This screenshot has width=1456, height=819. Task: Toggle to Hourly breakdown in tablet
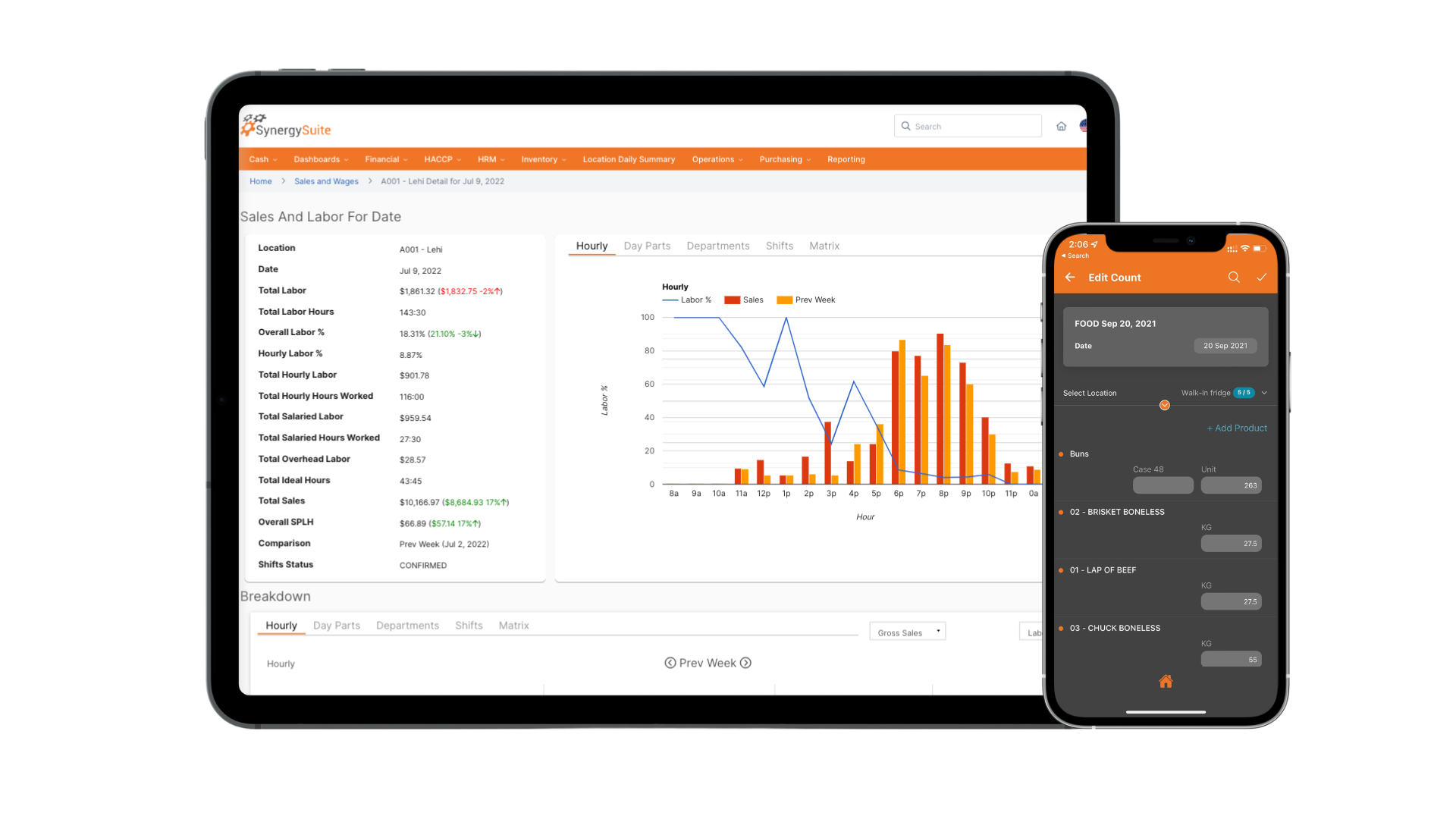click(282, 626)
